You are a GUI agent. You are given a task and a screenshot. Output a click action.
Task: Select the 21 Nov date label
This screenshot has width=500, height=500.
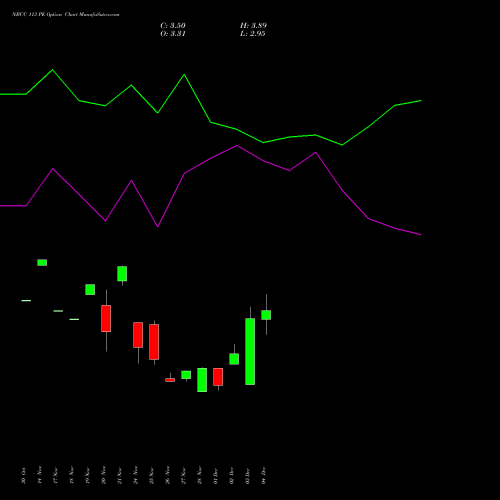tap(120, 475)
